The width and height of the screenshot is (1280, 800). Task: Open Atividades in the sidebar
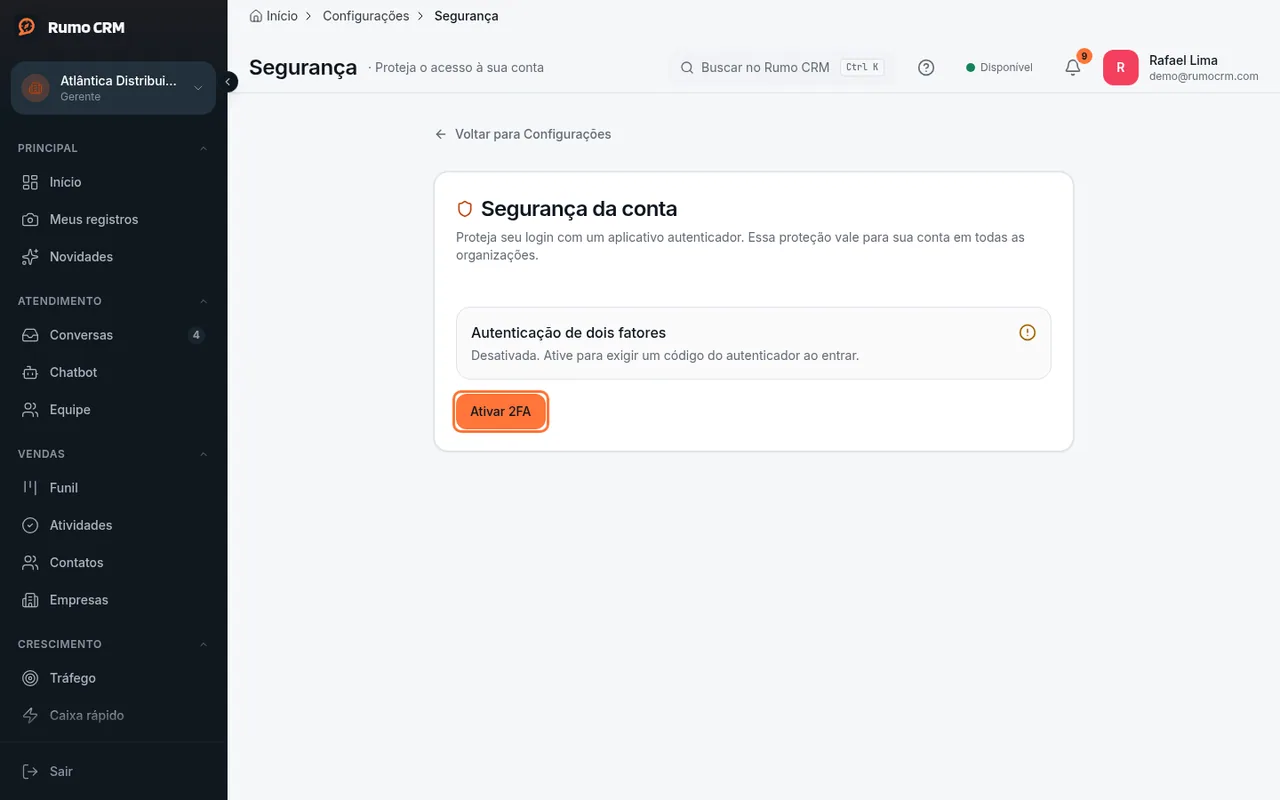113,525
